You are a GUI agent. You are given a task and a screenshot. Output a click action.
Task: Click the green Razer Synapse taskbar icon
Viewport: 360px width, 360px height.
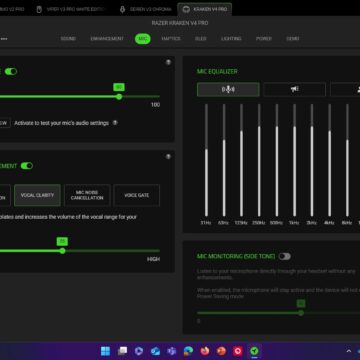[x=254, y=351]
